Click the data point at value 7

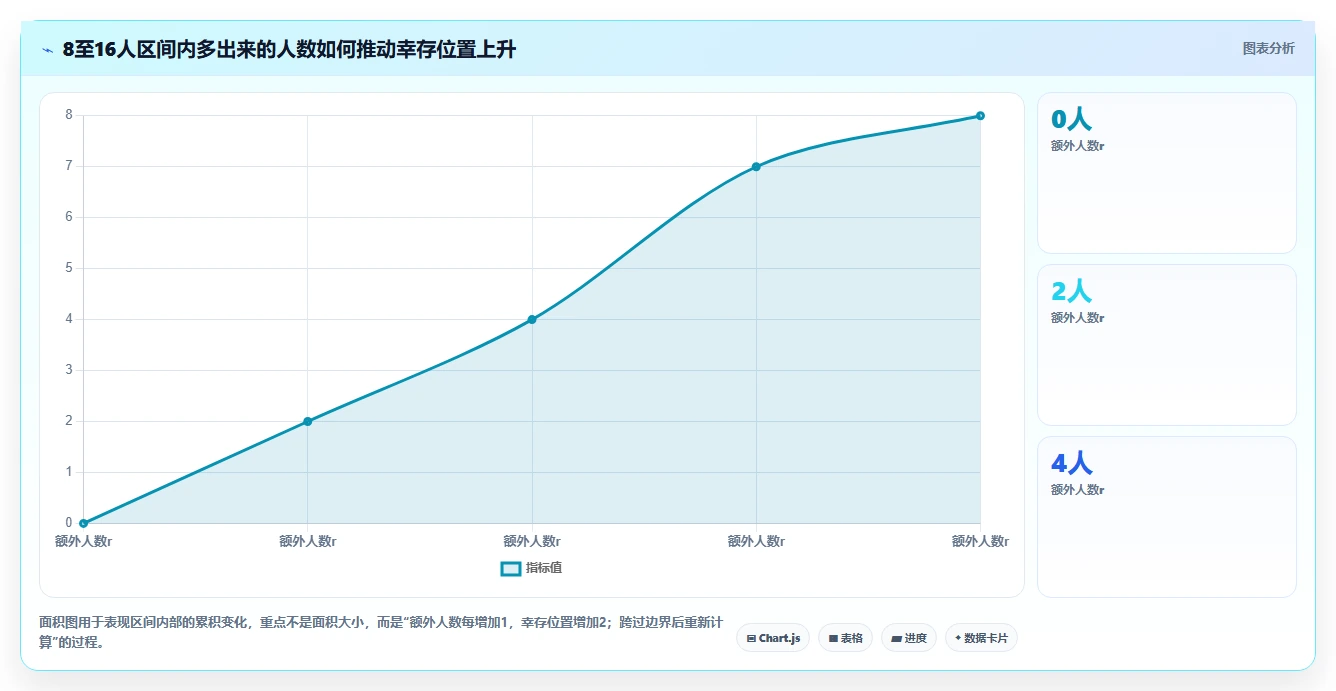click(x=756, y=167)
